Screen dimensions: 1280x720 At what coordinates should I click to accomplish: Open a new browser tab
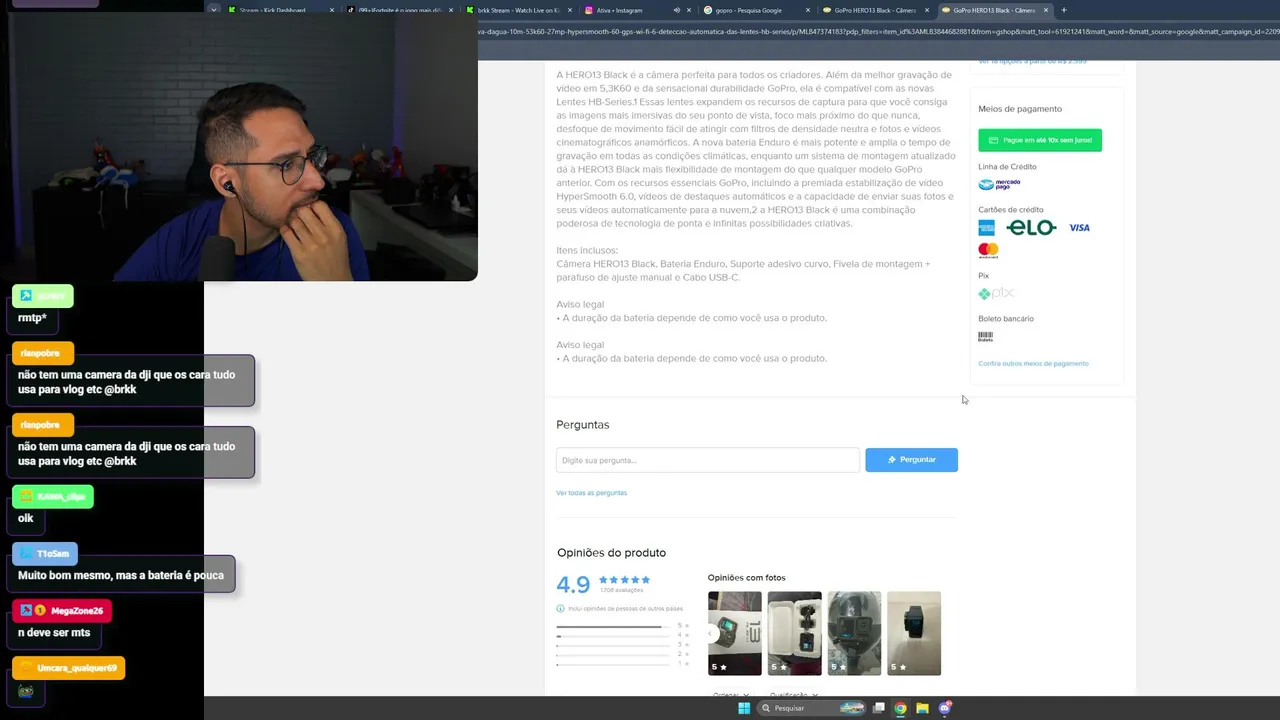1063,10
